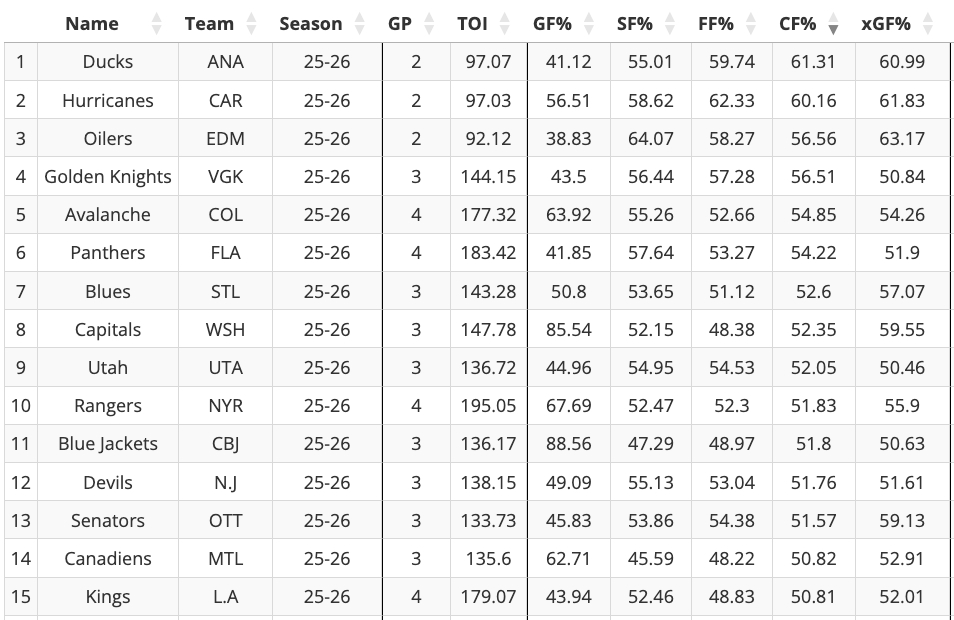954x620 pixels.
Task: Select the Golden Knights name cell
Action: tap(108, 177)
